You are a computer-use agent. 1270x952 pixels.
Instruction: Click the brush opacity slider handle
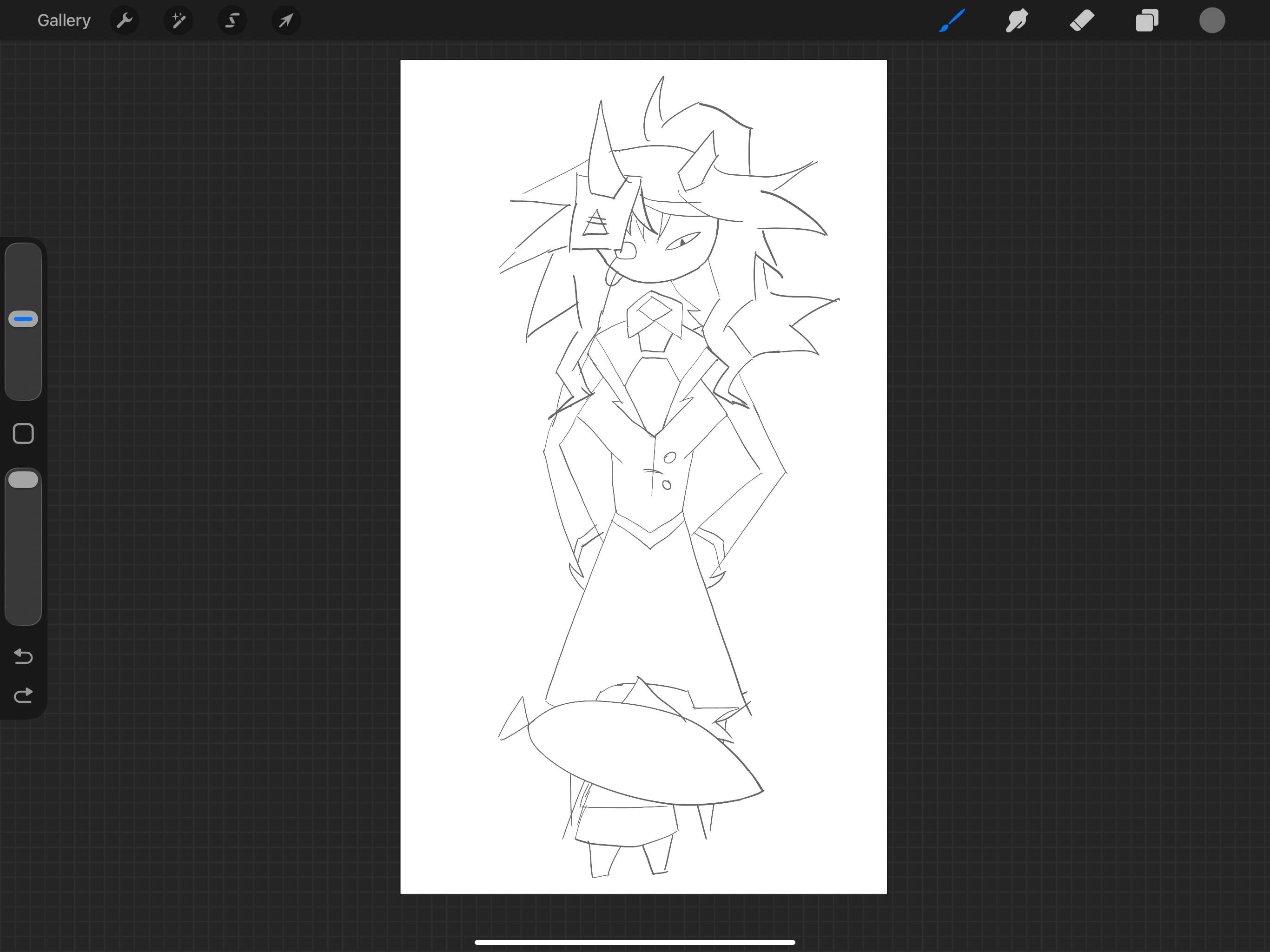[24, 480]
